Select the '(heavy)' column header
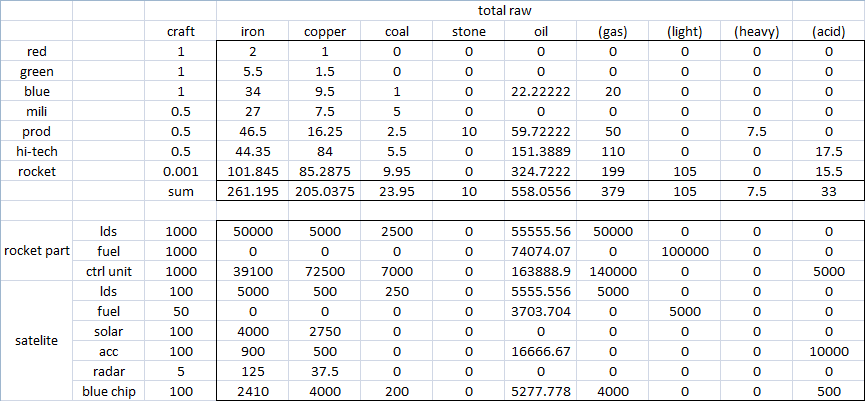The image size is (865, 401). tap(756, 31)
